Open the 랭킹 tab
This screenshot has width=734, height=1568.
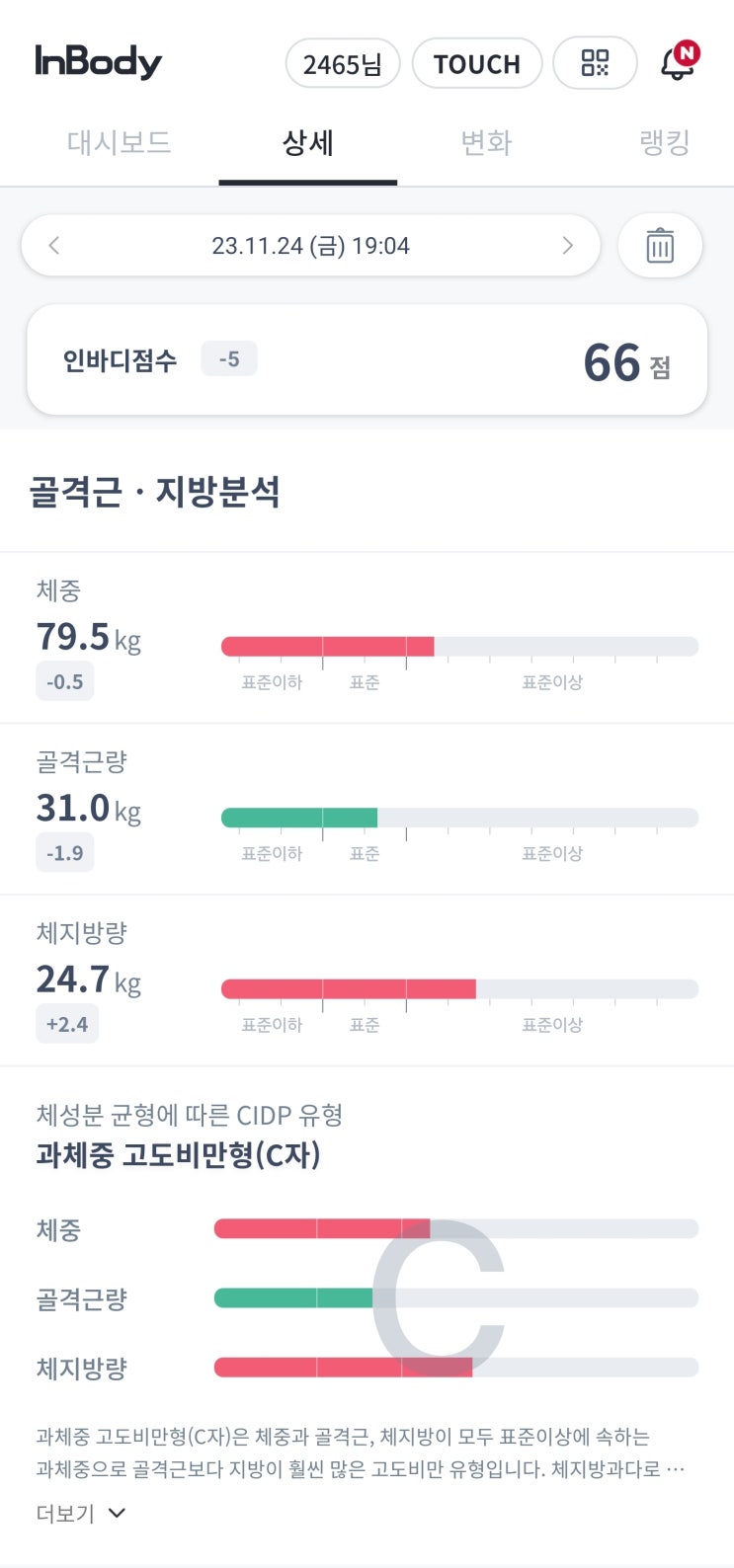664,143
